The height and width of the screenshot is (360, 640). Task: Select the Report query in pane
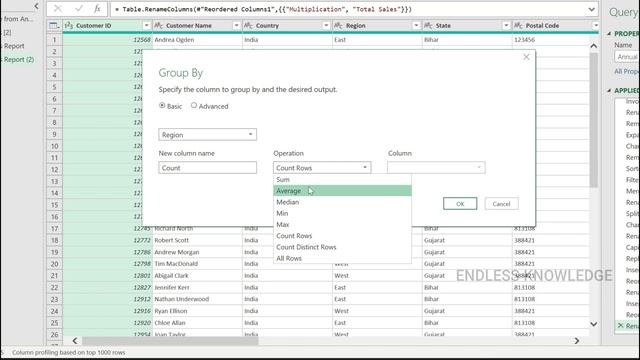(13, 46)
